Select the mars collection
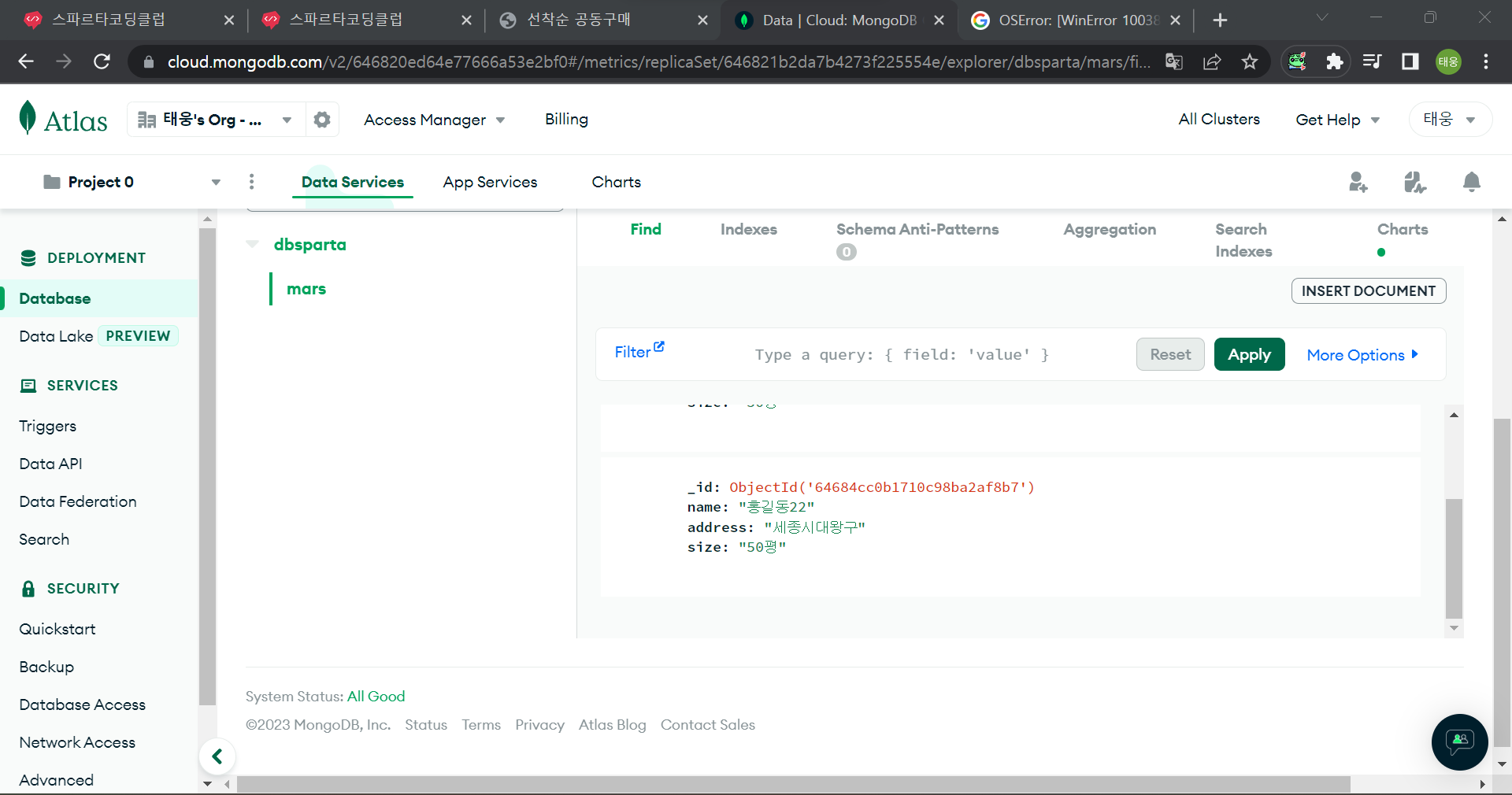This screenshot has width=1512, height=795. point(306,289)
